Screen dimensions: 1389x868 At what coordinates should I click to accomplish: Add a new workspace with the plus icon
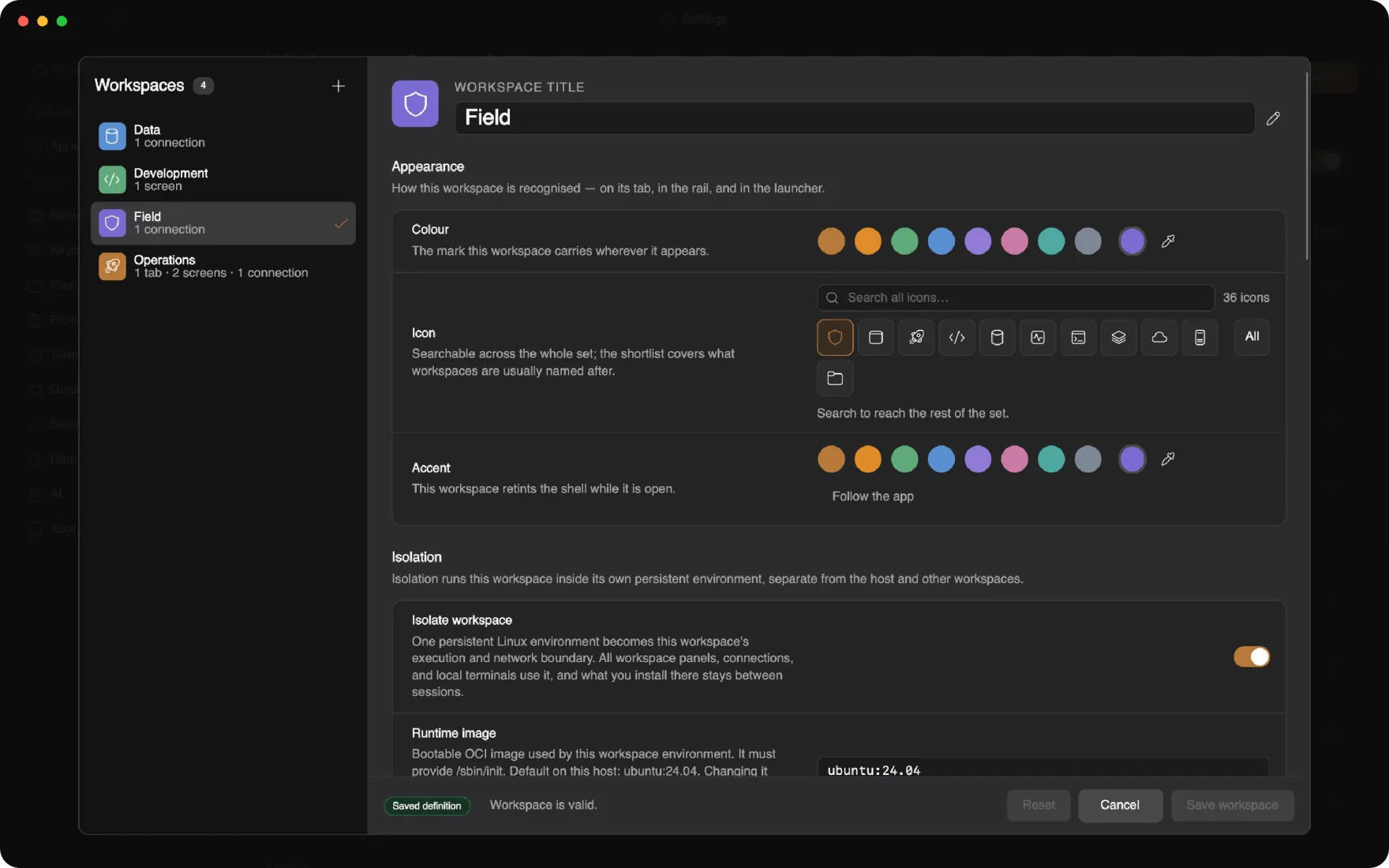pos(338,86)
